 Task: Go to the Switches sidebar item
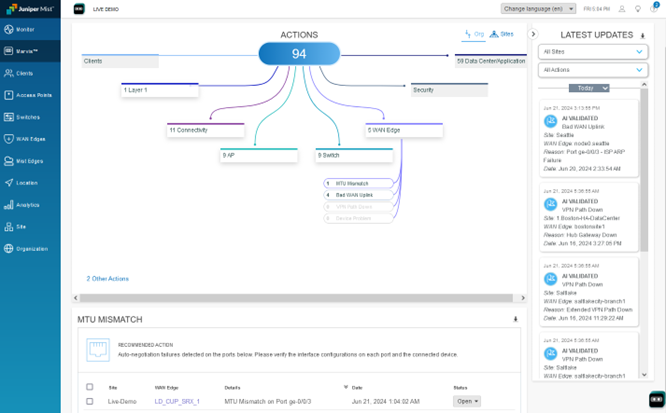click(26, 117)
